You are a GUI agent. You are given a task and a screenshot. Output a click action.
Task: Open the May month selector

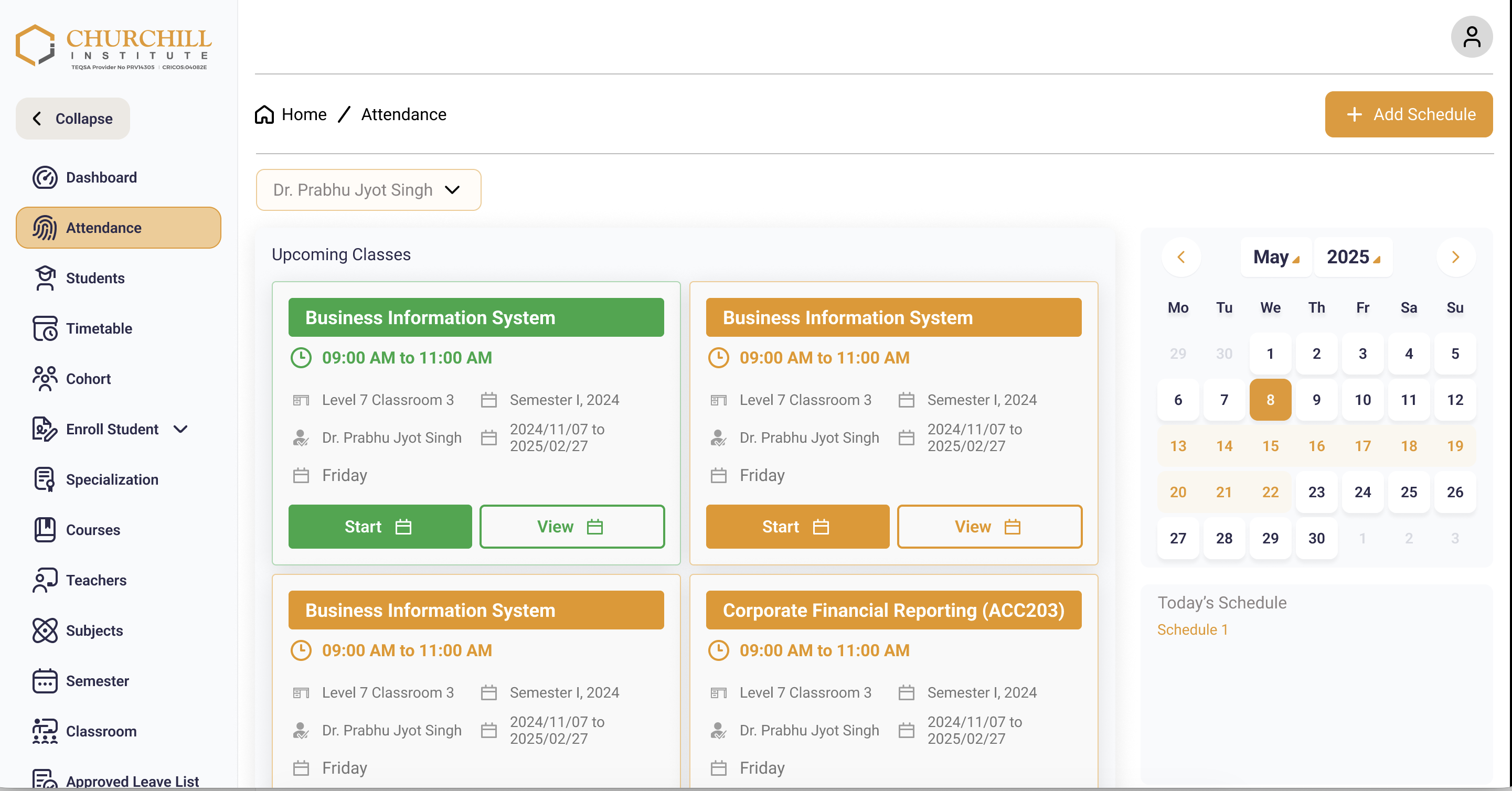point(1275,257)
